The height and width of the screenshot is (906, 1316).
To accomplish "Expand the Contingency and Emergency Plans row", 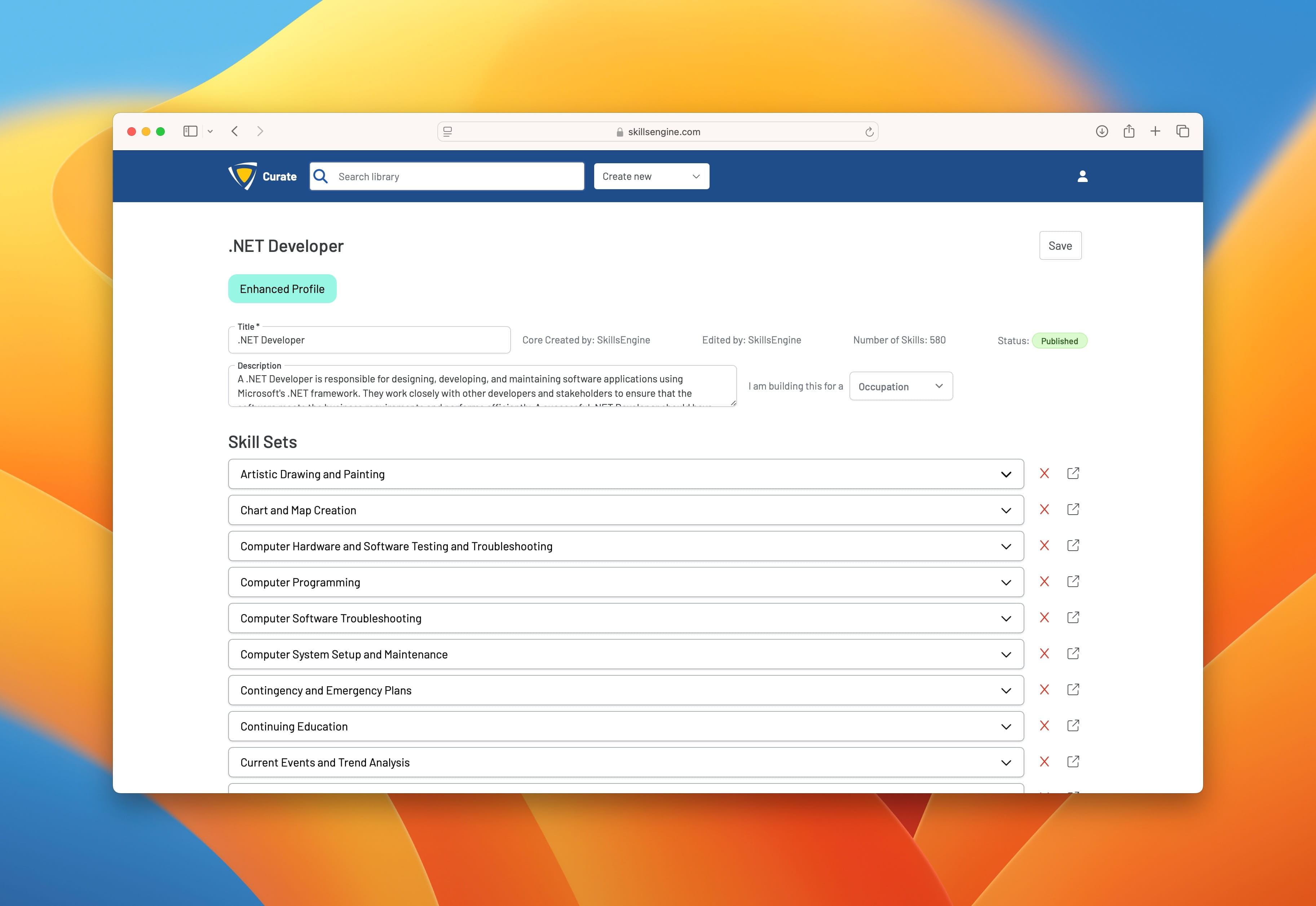I will tap(1005, 691).
